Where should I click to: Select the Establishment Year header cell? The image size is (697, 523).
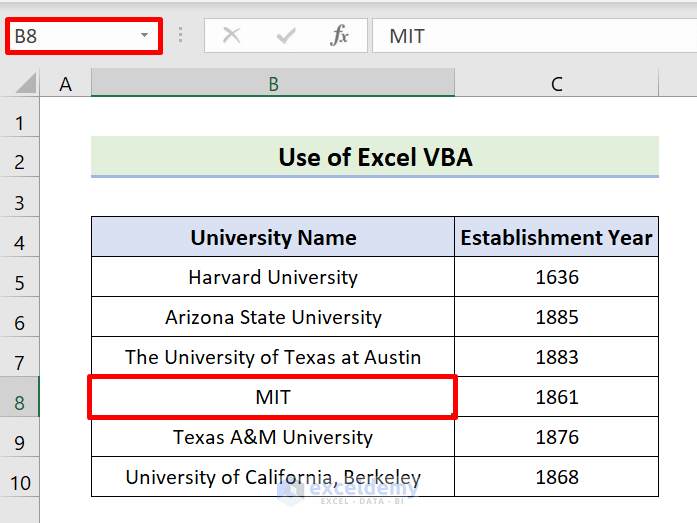pos(557,237)
